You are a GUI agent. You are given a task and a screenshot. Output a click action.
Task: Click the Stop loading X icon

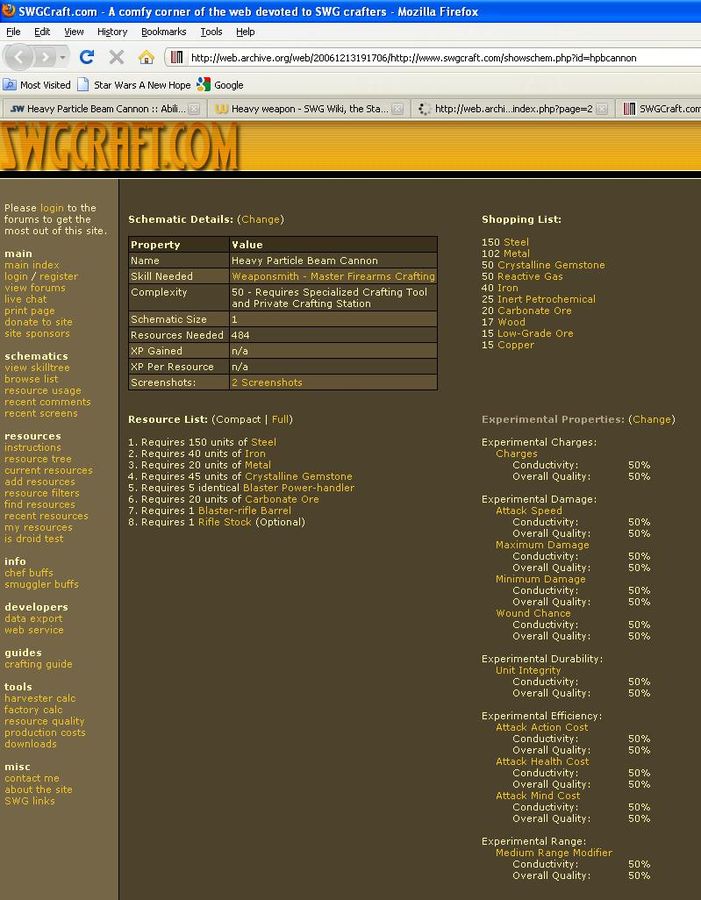tap(116, 57)
